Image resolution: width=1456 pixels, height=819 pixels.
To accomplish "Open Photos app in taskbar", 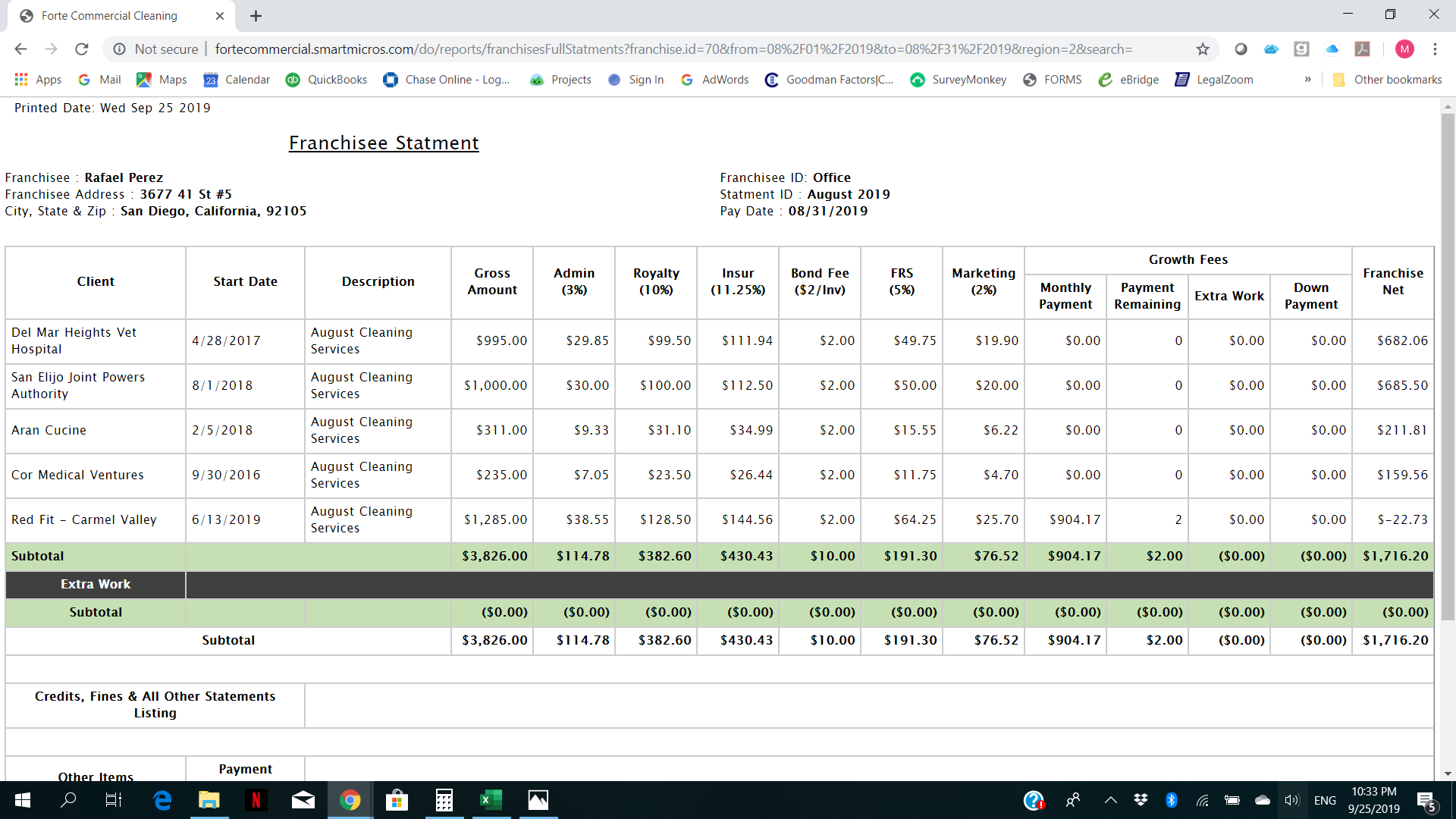I will pos(538,800).
